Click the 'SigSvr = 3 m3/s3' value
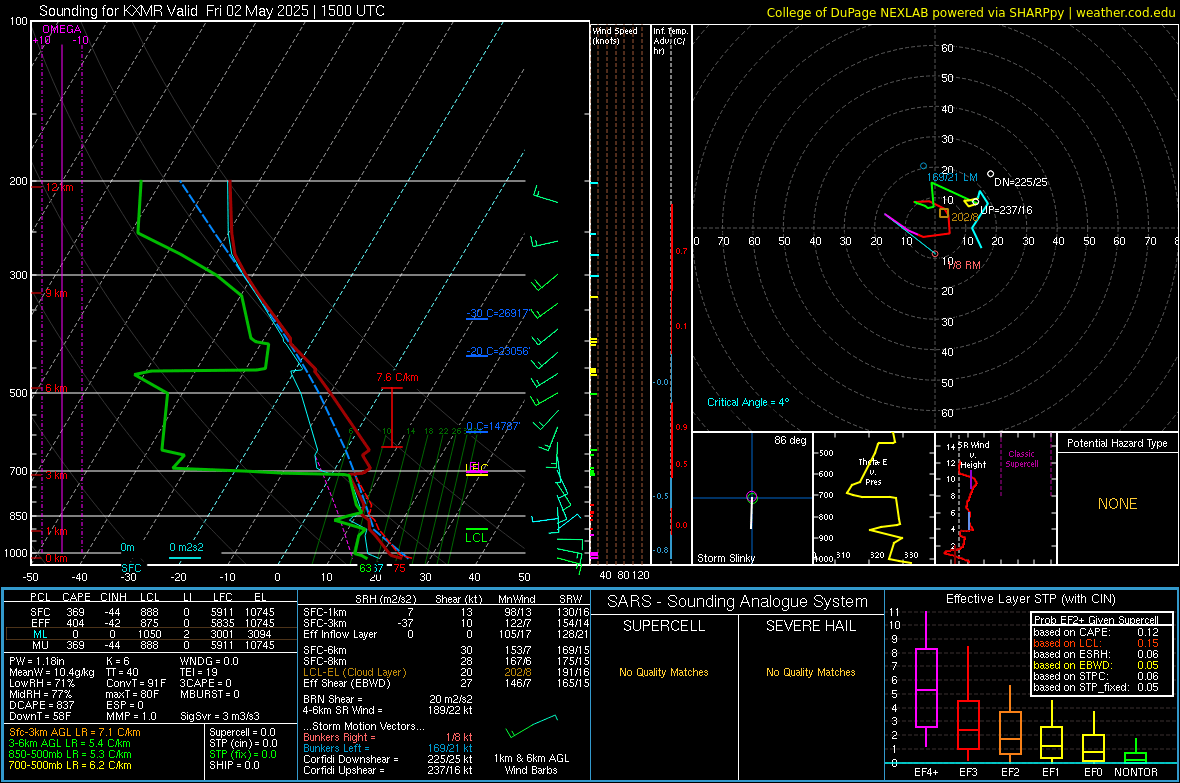Screen dimensions: 1180x783 tap(220, 716)
